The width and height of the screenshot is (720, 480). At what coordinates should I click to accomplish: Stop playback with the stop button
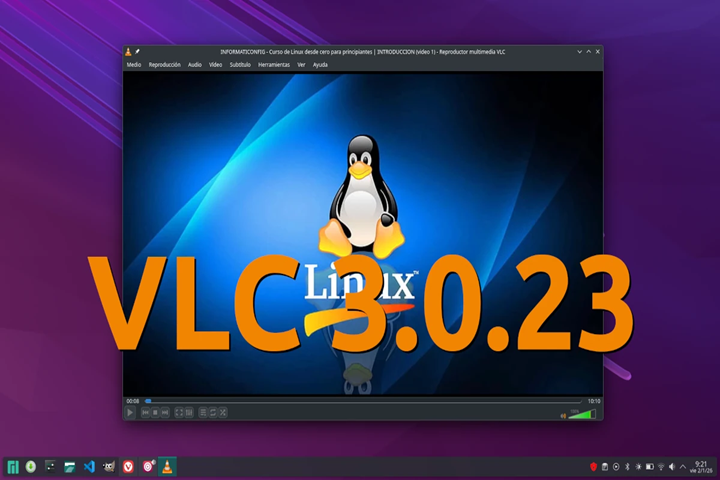pyautogui.click(x=155, y=412)
